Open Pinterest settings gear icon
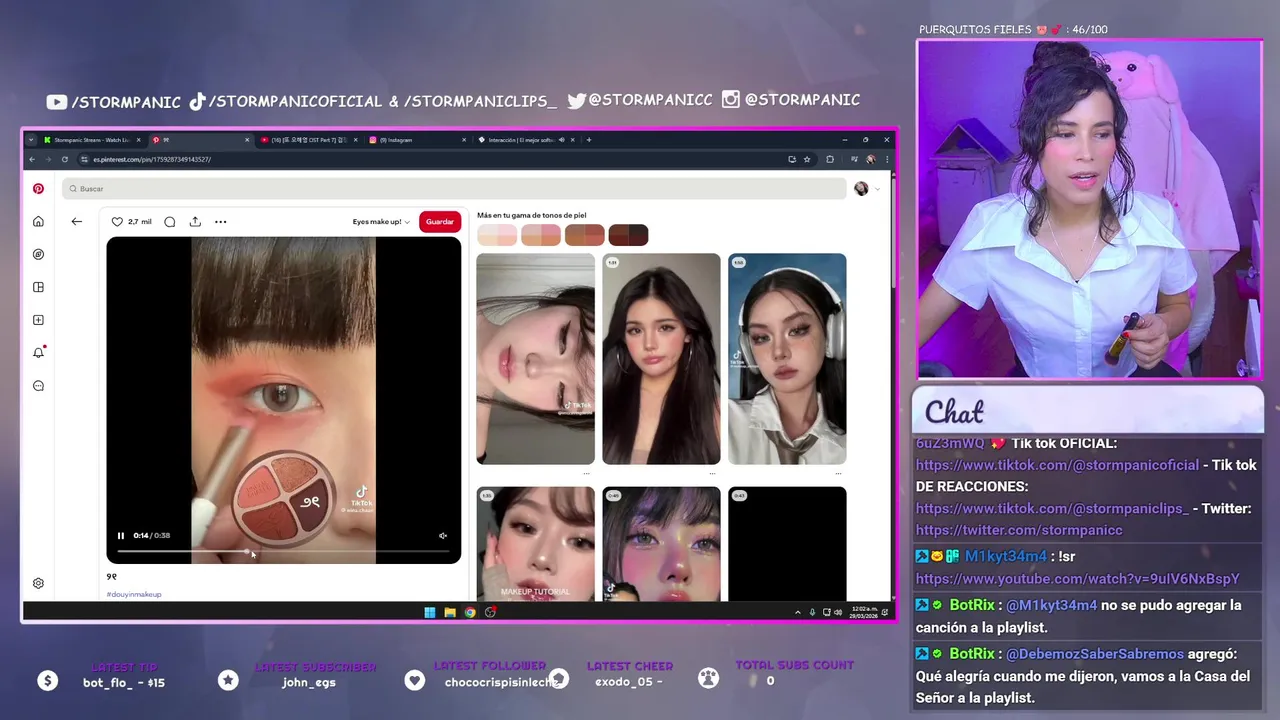The image size is (1280, 720). [x=38, y=583]
